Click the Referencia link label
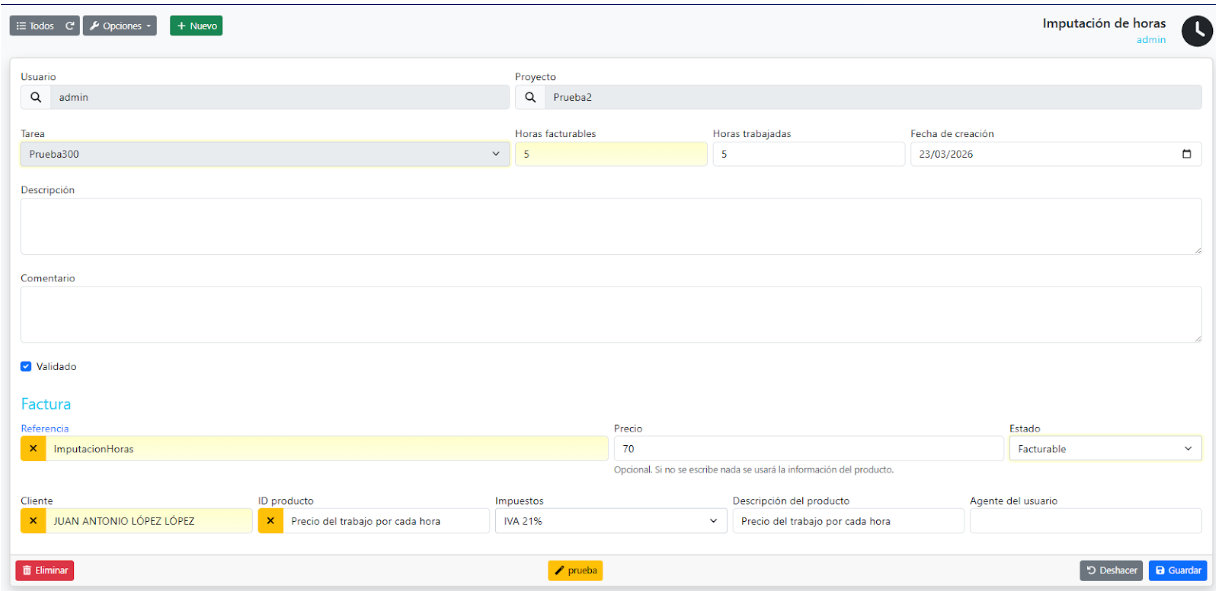The image size is (1216, 591). click(x=45, y=428)
